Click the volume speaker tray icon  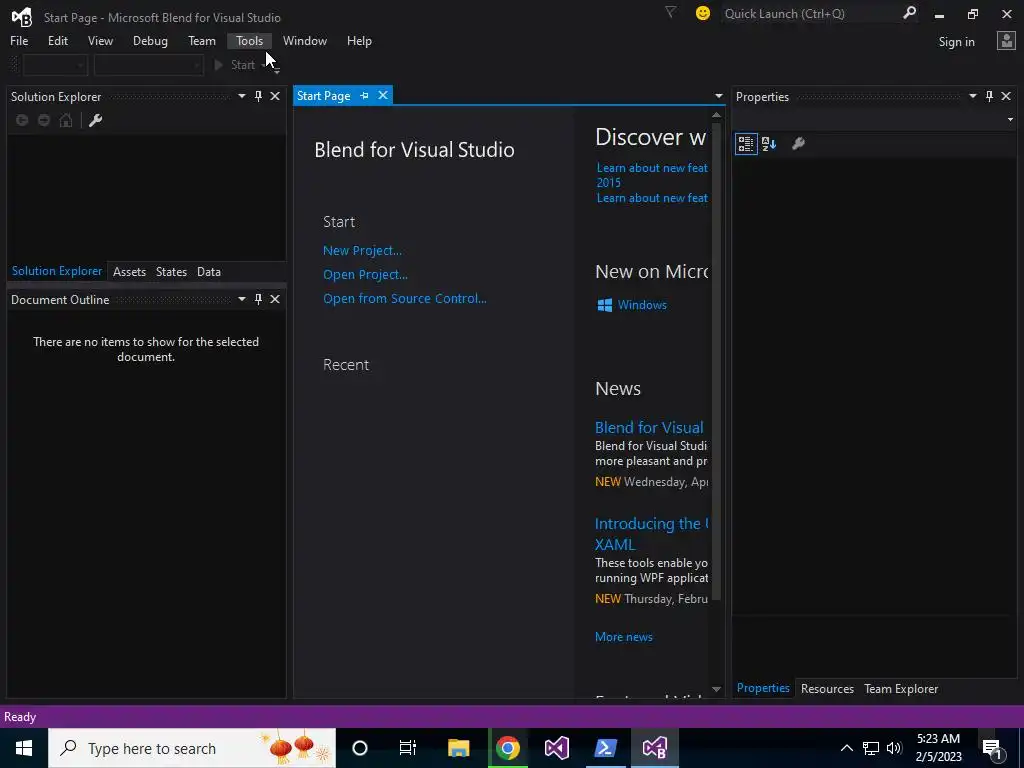click(894, 748)
